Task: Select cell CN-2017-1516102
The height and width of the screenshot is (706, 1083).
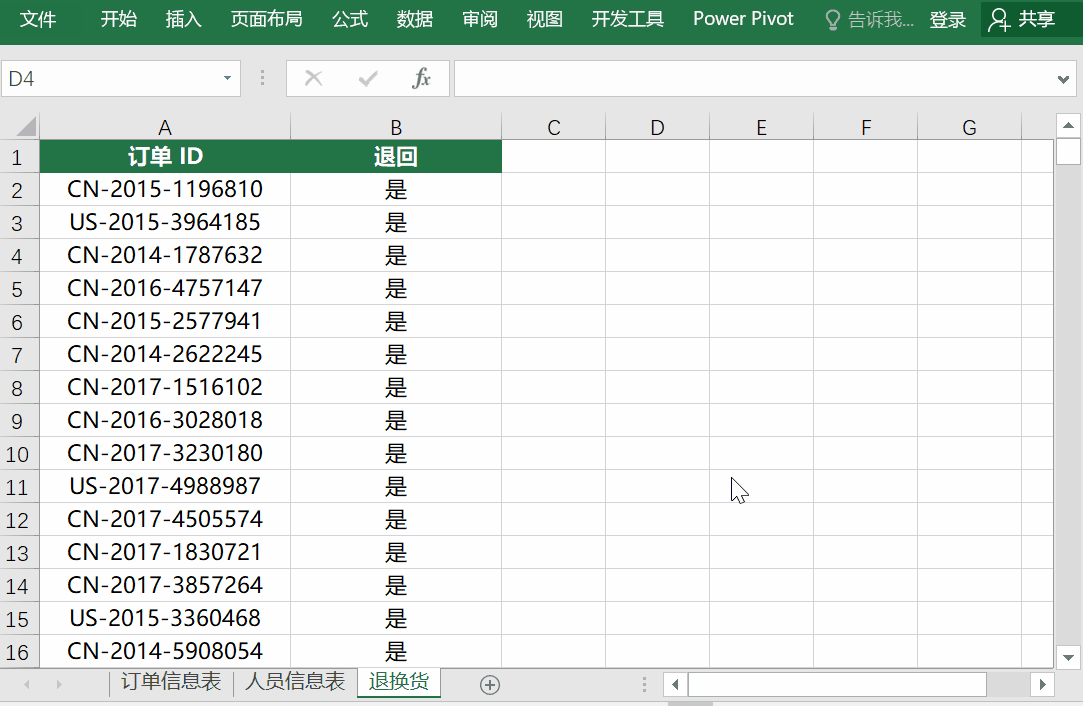Action: click(x=165, y=388)
